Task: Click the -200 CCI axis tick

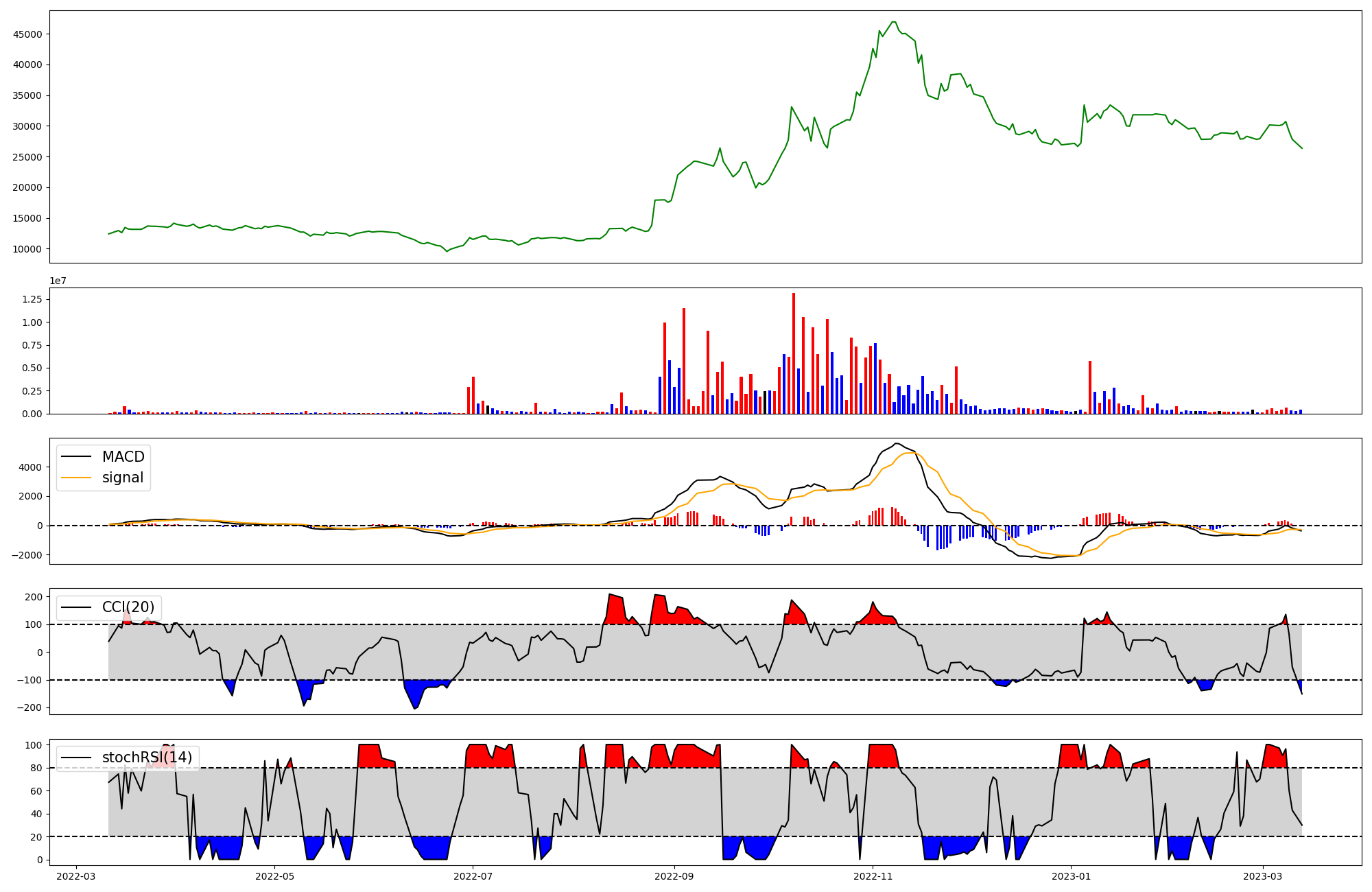Action: click(29, 707)
